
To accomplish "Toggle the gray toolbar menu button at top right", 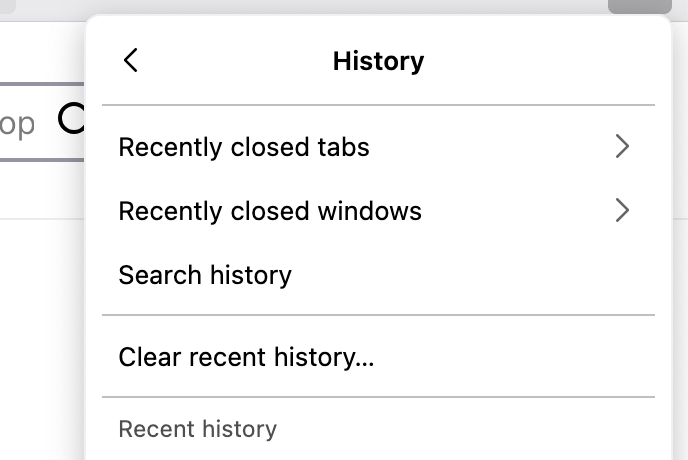I will pos(640,6).
